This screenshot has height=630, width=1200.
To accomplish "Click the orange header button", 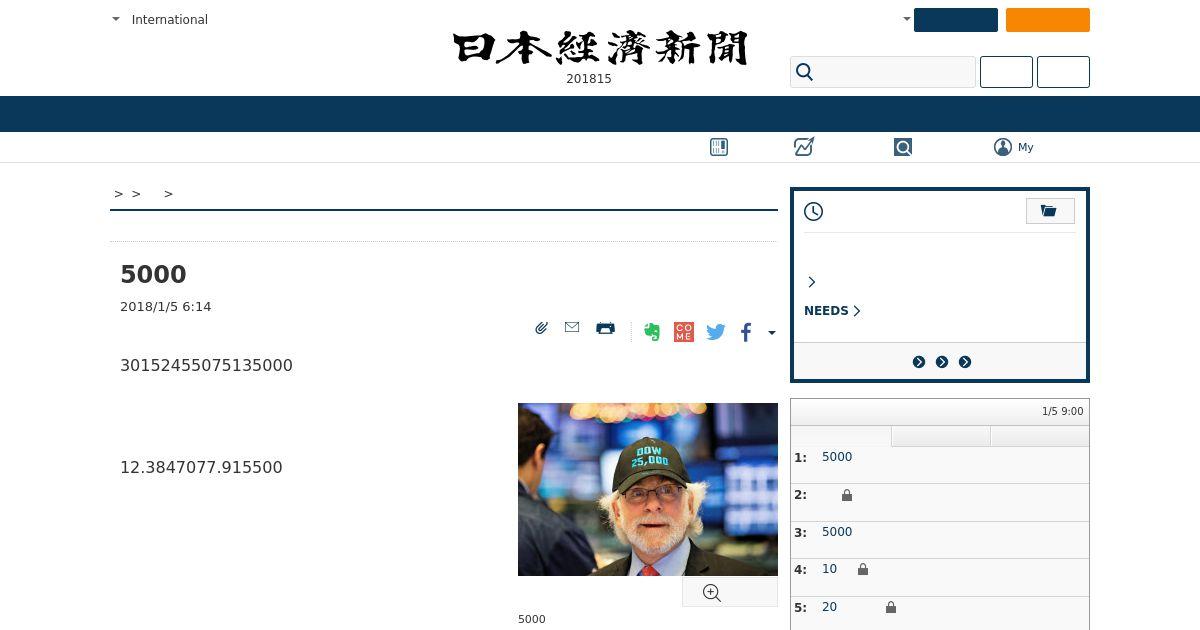I will pyautogui.click(x=1048, y=20).
